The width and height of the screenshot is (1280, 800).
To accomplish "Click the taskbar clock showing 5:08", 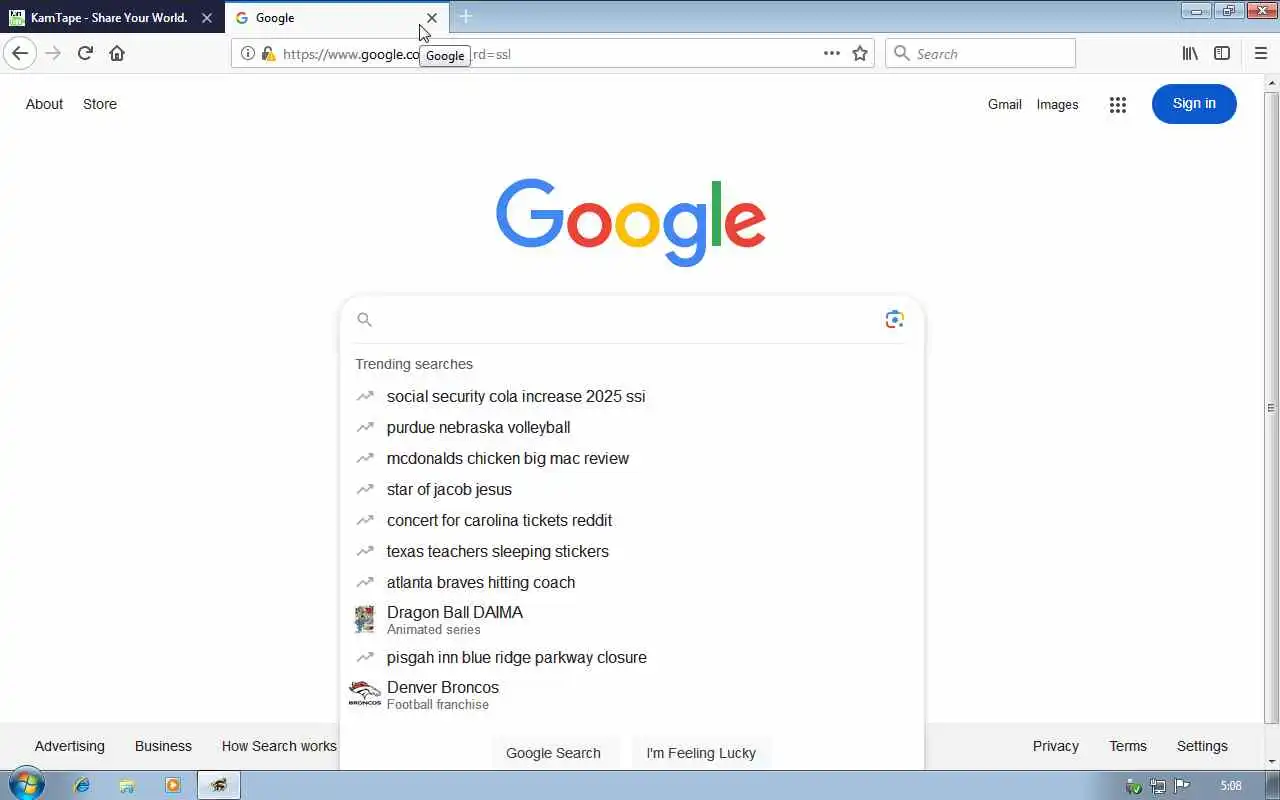I will pos(1231,786).
